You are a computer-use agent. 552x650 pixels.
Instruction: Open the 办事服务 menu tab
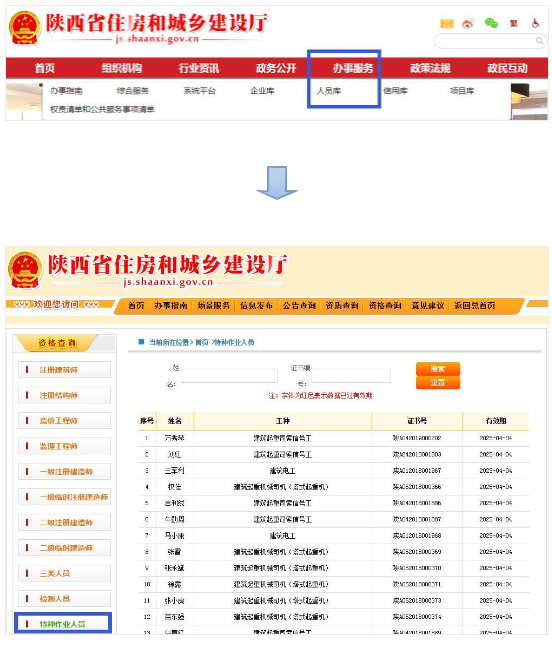[353, 68]
